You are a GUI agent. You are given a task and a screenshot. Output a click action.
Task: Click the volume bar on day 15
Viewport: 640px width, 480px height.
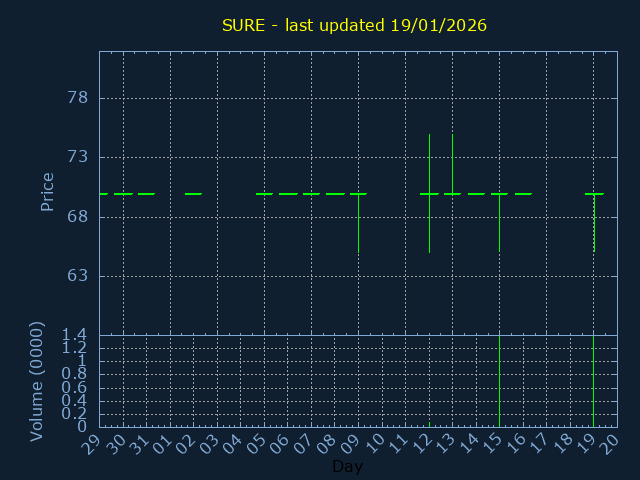499,380
